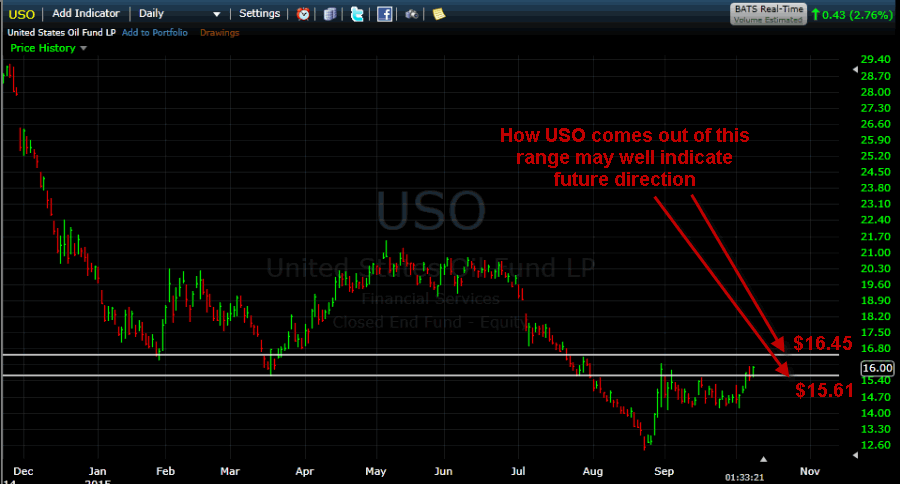Open the Drawings link
900x484 pixels.
tap(219, 33)
